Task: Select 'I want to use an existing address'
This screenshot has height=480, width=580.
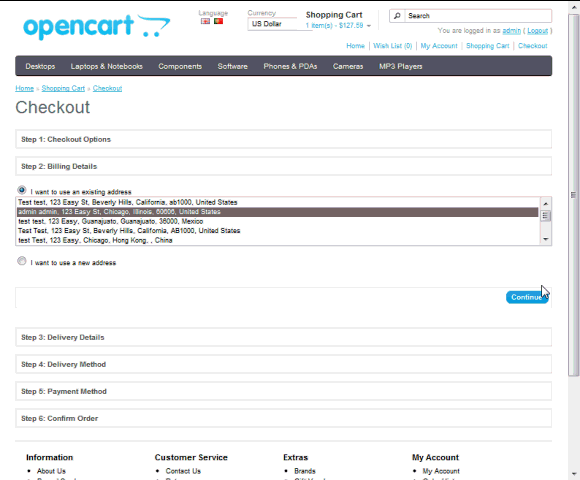Action: click(x=22, y=190)
